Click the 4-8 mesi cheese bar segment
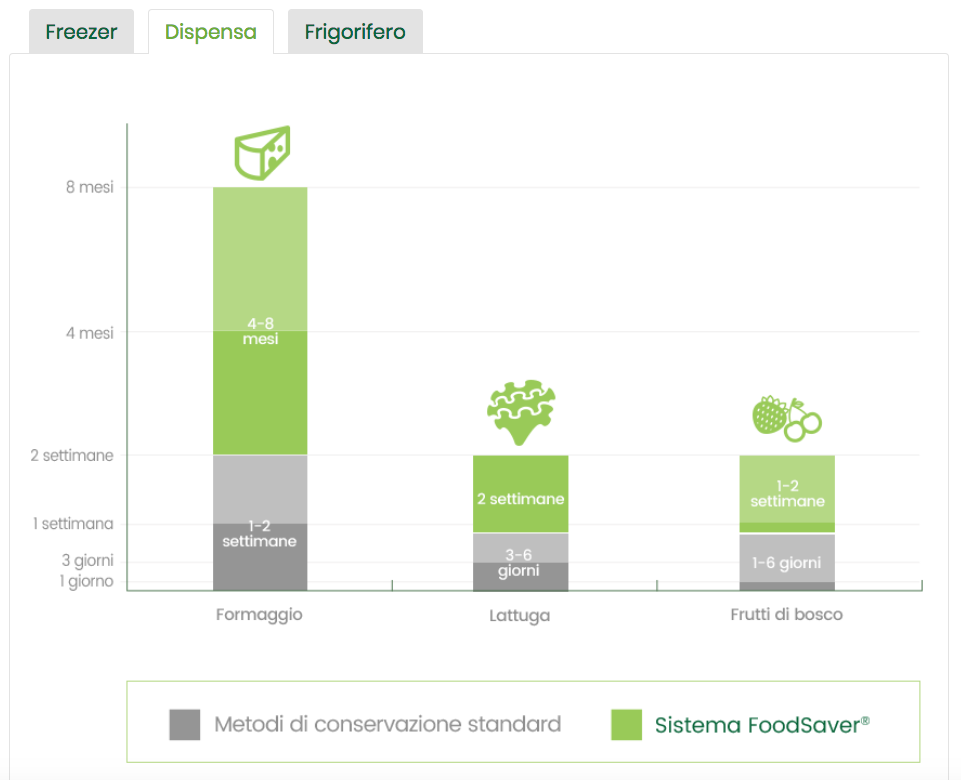Screen dimensions: 961x780 260,331
